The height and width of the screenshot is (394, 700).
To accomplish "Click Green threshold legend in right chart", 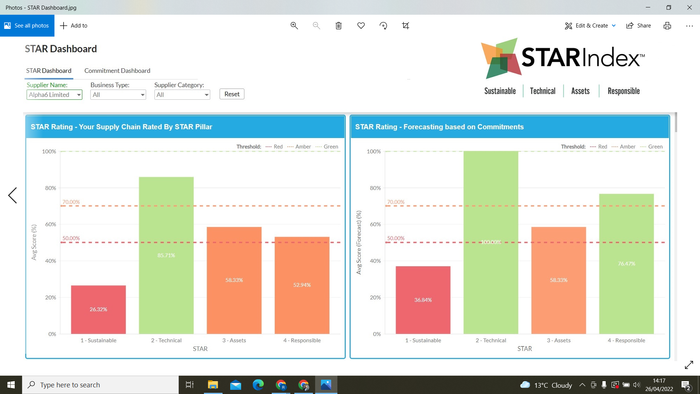I will pyautogui.click(x=651, y=146).
